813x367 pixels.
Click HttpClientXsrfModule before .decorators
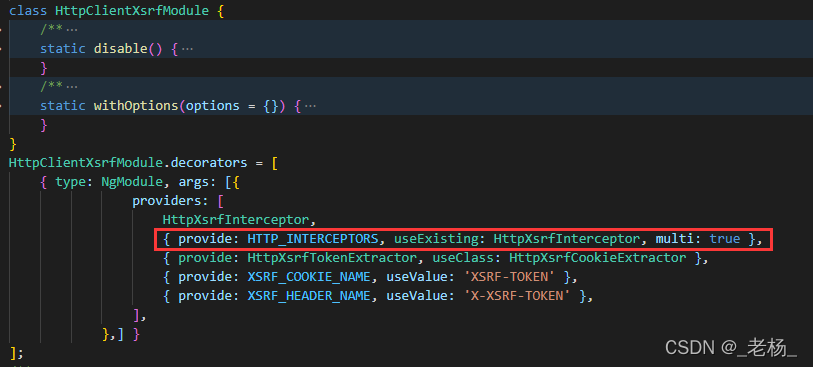coord(86,163)
